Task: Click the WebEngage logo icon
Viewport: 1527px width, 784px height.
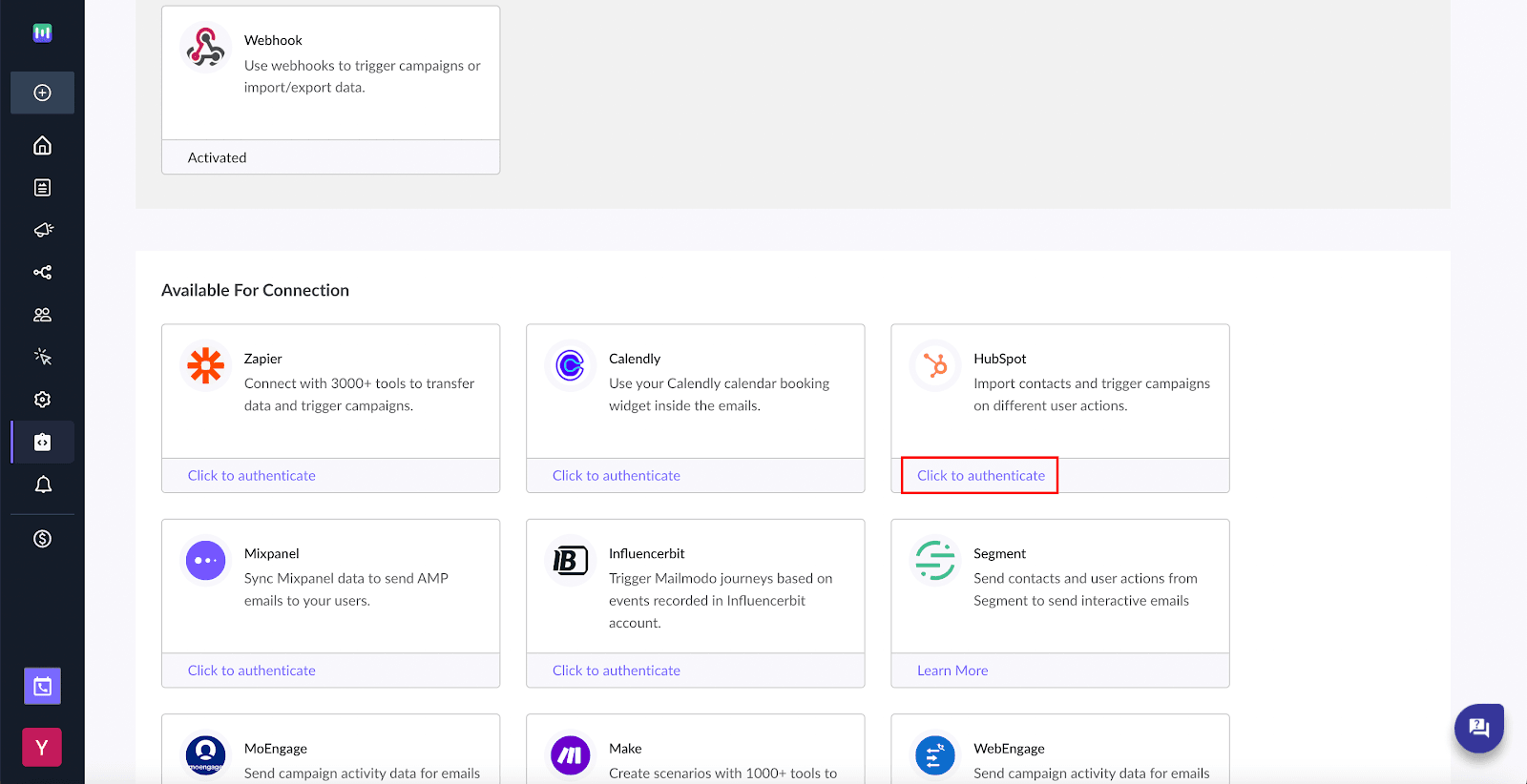Action: pyautogui.click(x=935, y=755)
